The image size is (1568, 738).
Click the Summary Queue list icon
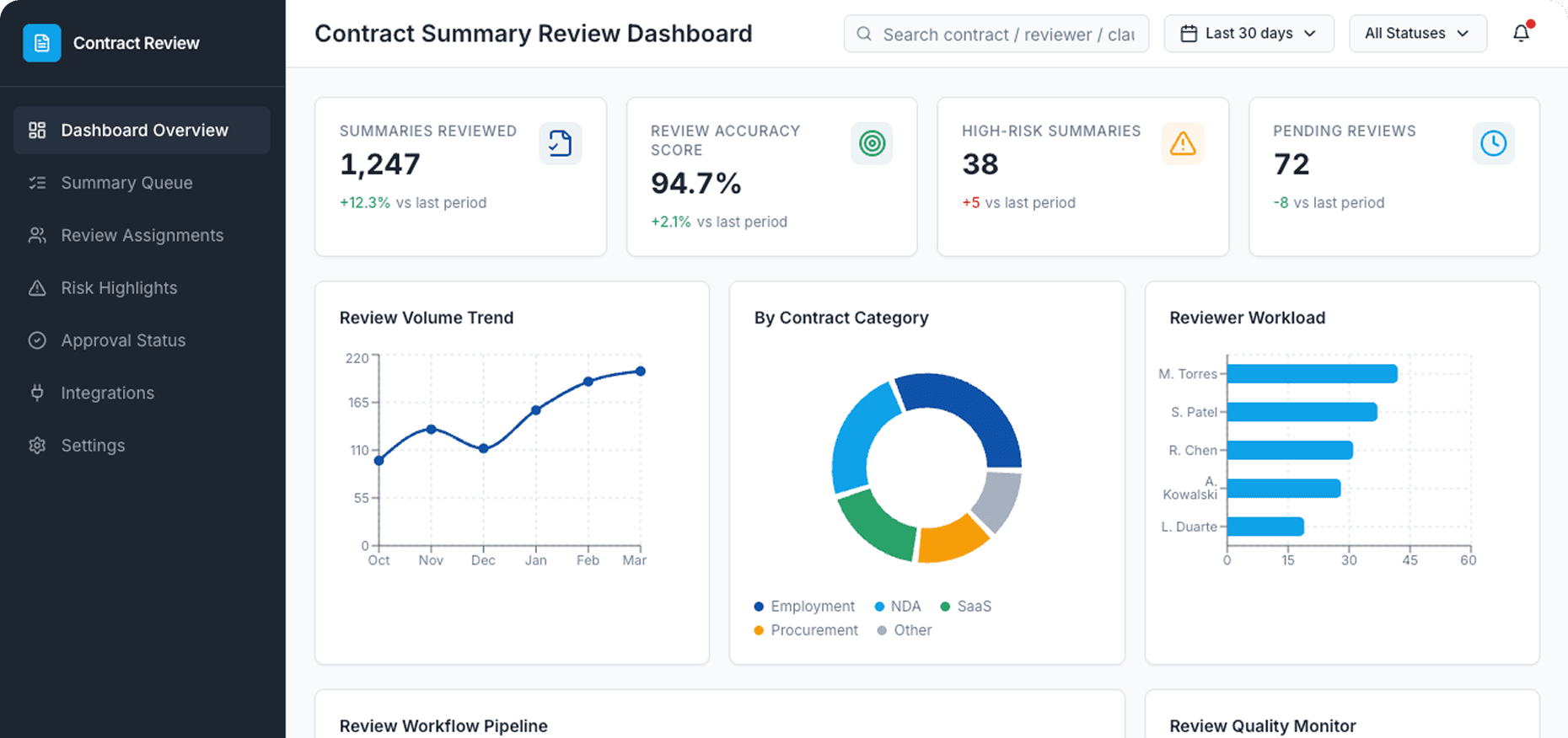37,183
